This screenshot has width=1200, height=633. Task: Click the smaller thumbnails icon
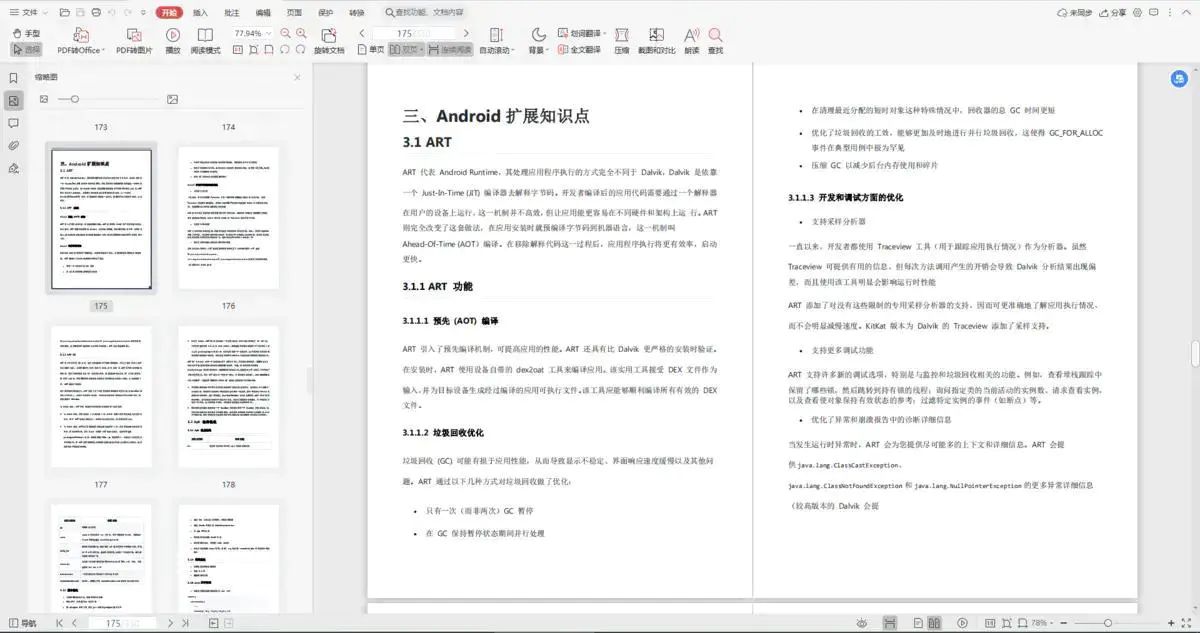point(44,99)
